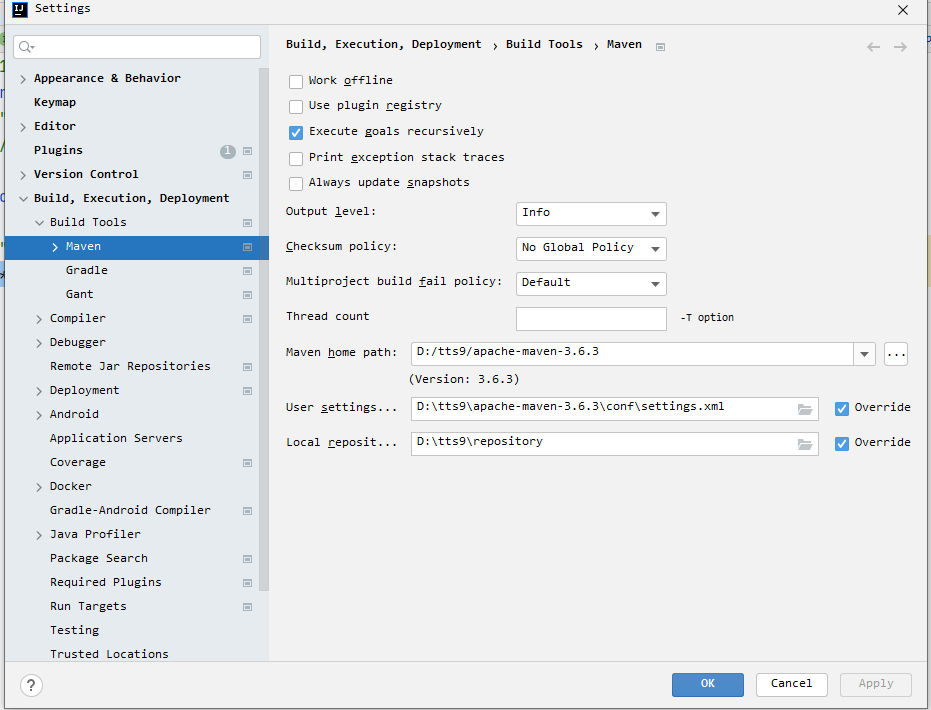Click the folder icon in the User settings field
931x710 pixels.
coord(805,409)
